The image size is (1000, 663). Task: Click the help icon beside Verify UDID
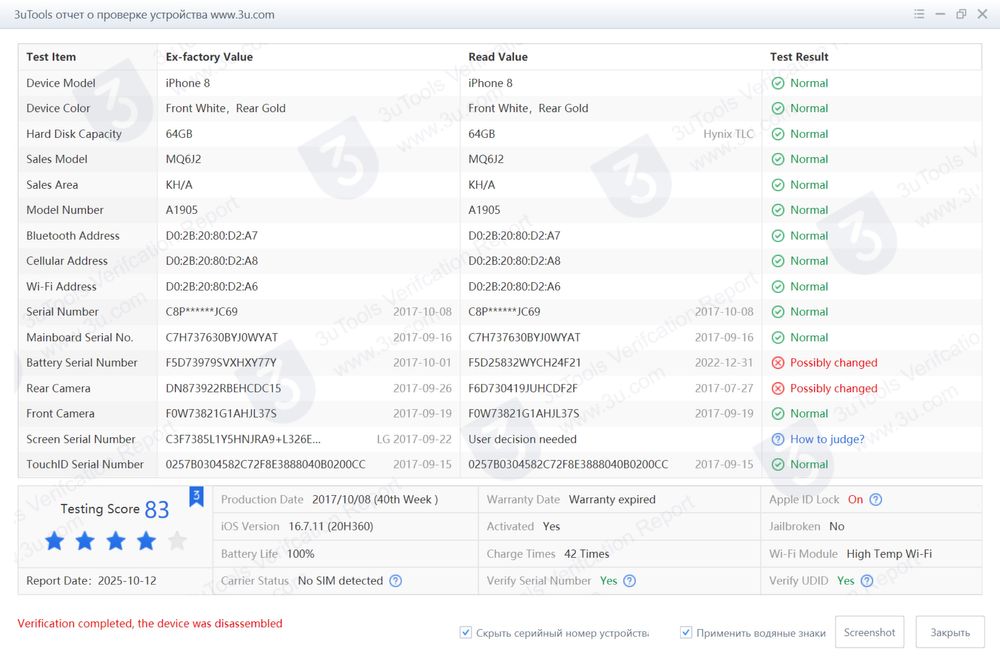[x=867, y=581]
